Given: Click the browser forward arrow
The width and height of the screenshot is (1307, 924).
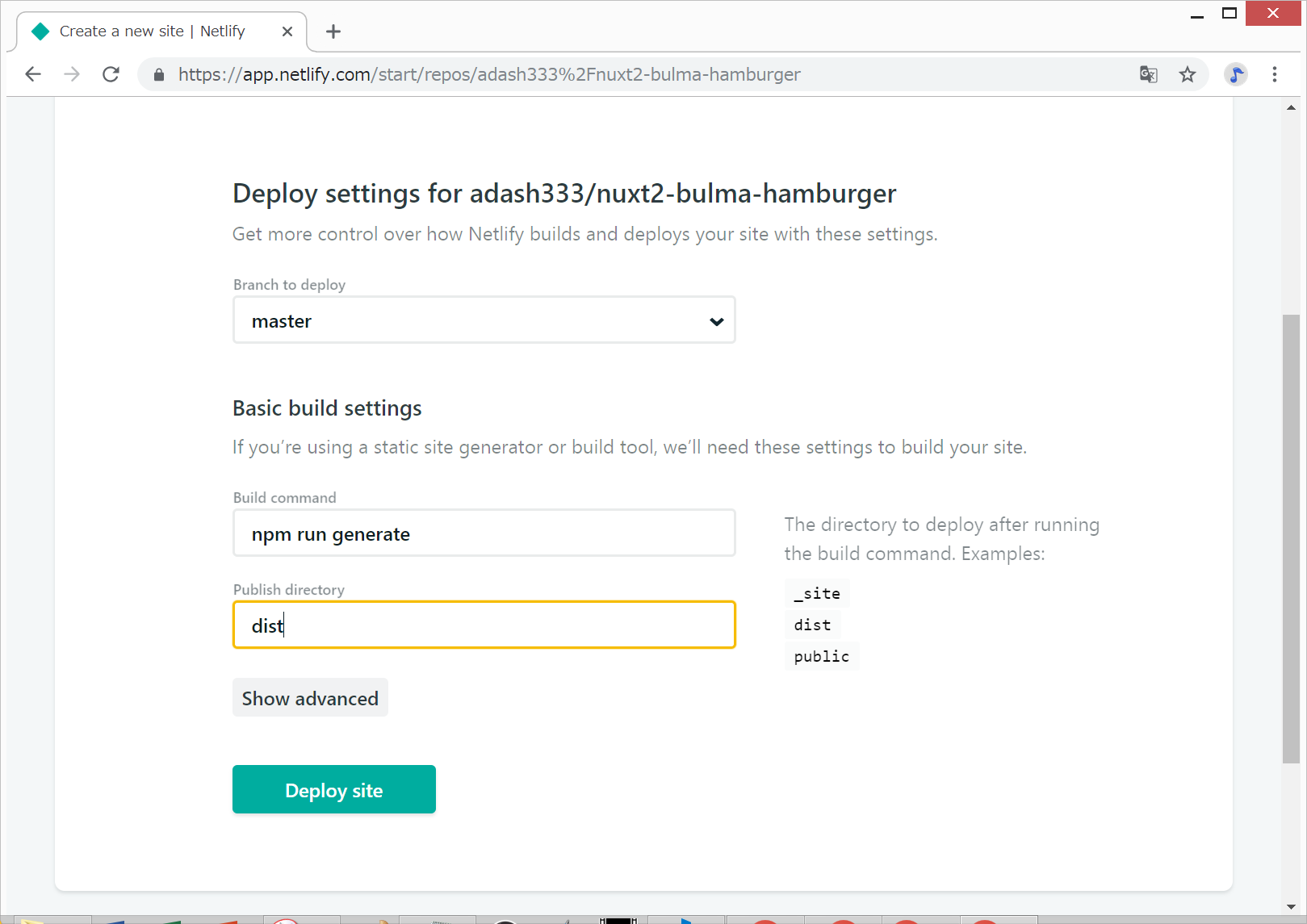Looking at the screenshot, I should pos(72,74).
